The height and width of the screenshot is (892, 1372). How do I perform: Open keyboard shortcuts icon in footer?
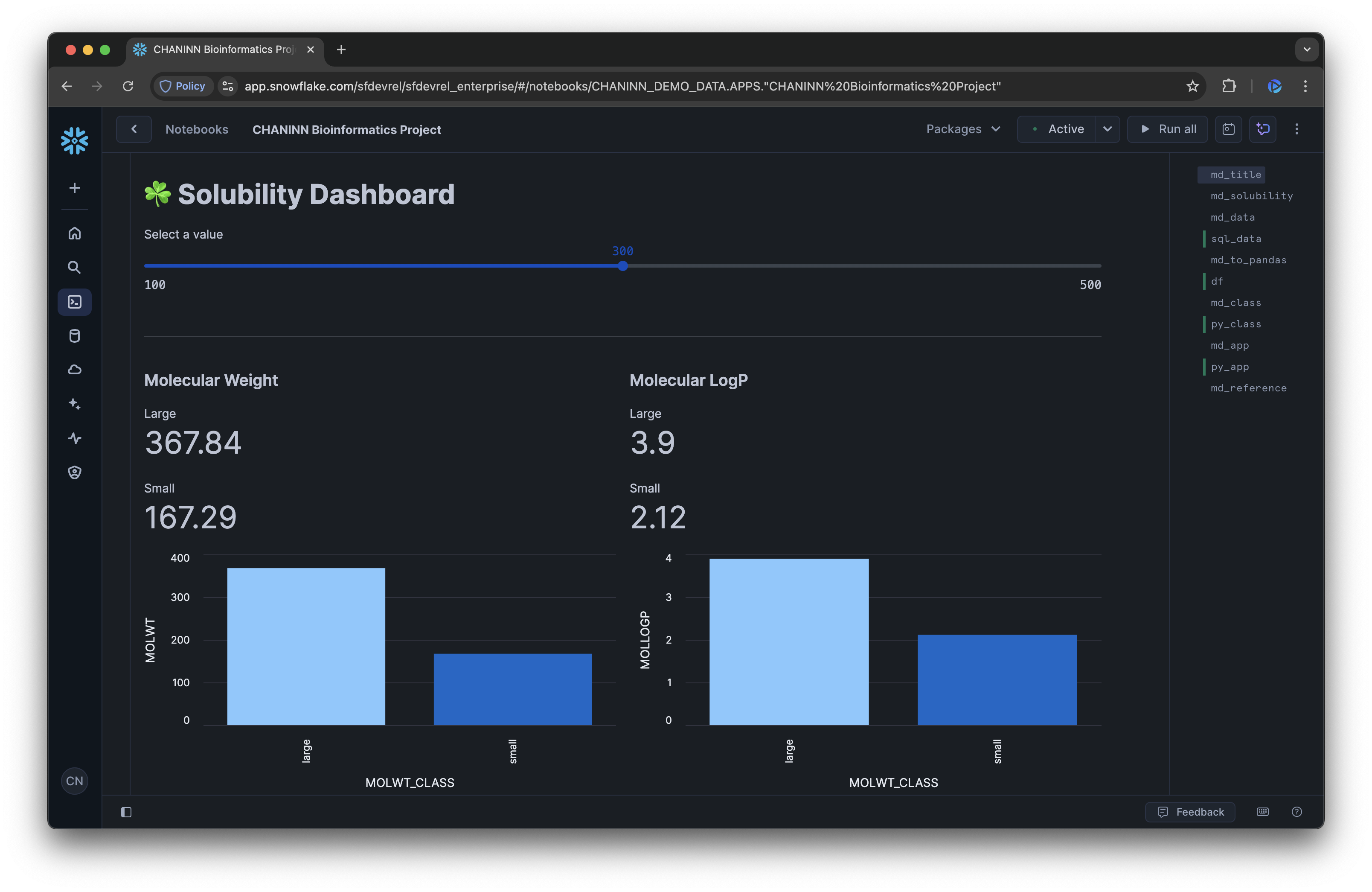coord(1262,812)
